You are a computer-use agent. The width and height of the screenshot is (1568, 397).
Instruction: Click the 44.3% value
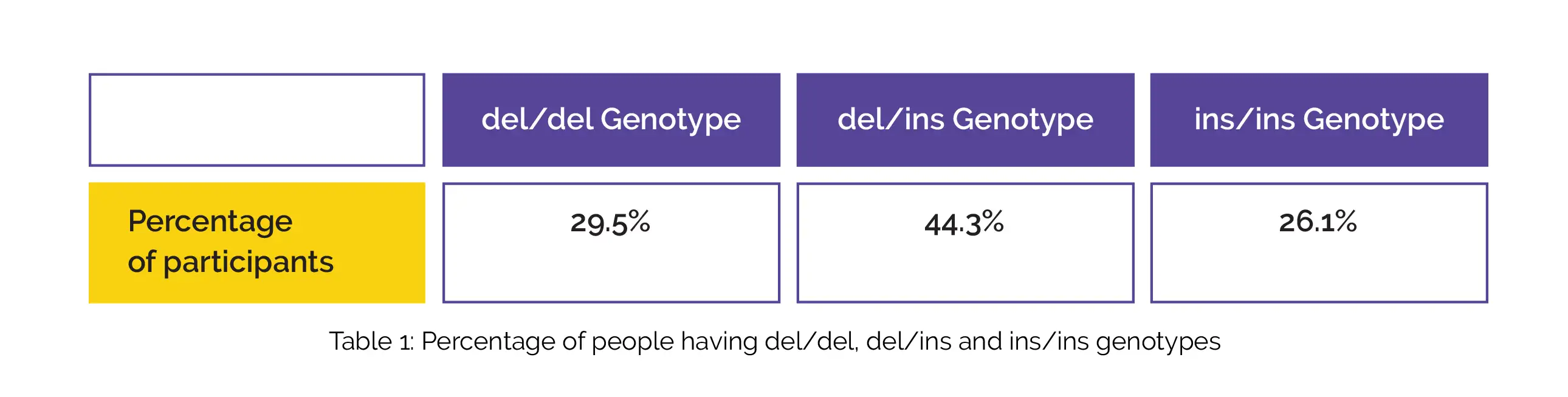click(964, 223)
